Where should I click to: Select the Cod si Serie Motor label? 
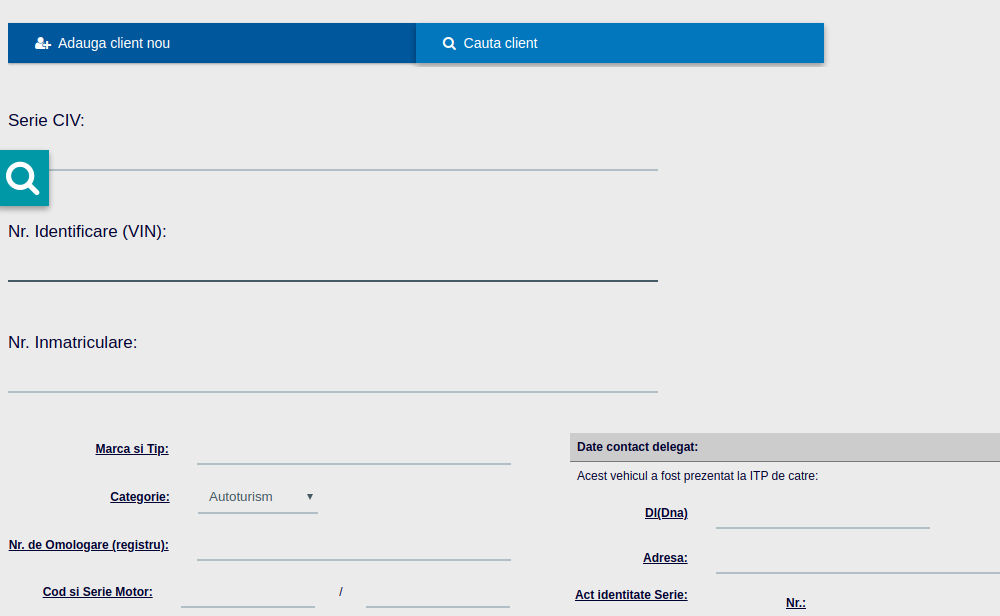(97, 592)
